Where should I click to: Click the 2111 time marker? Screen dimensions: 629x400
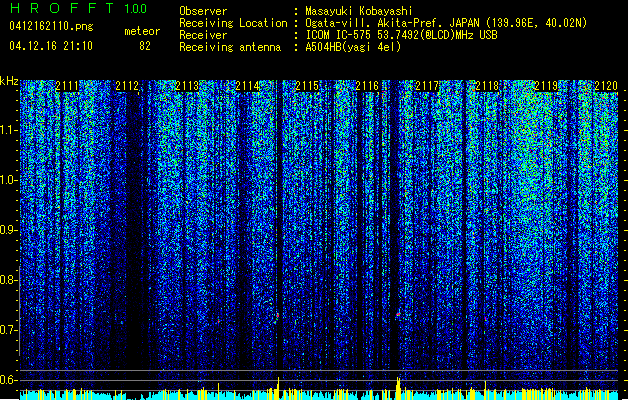(67, 86)
